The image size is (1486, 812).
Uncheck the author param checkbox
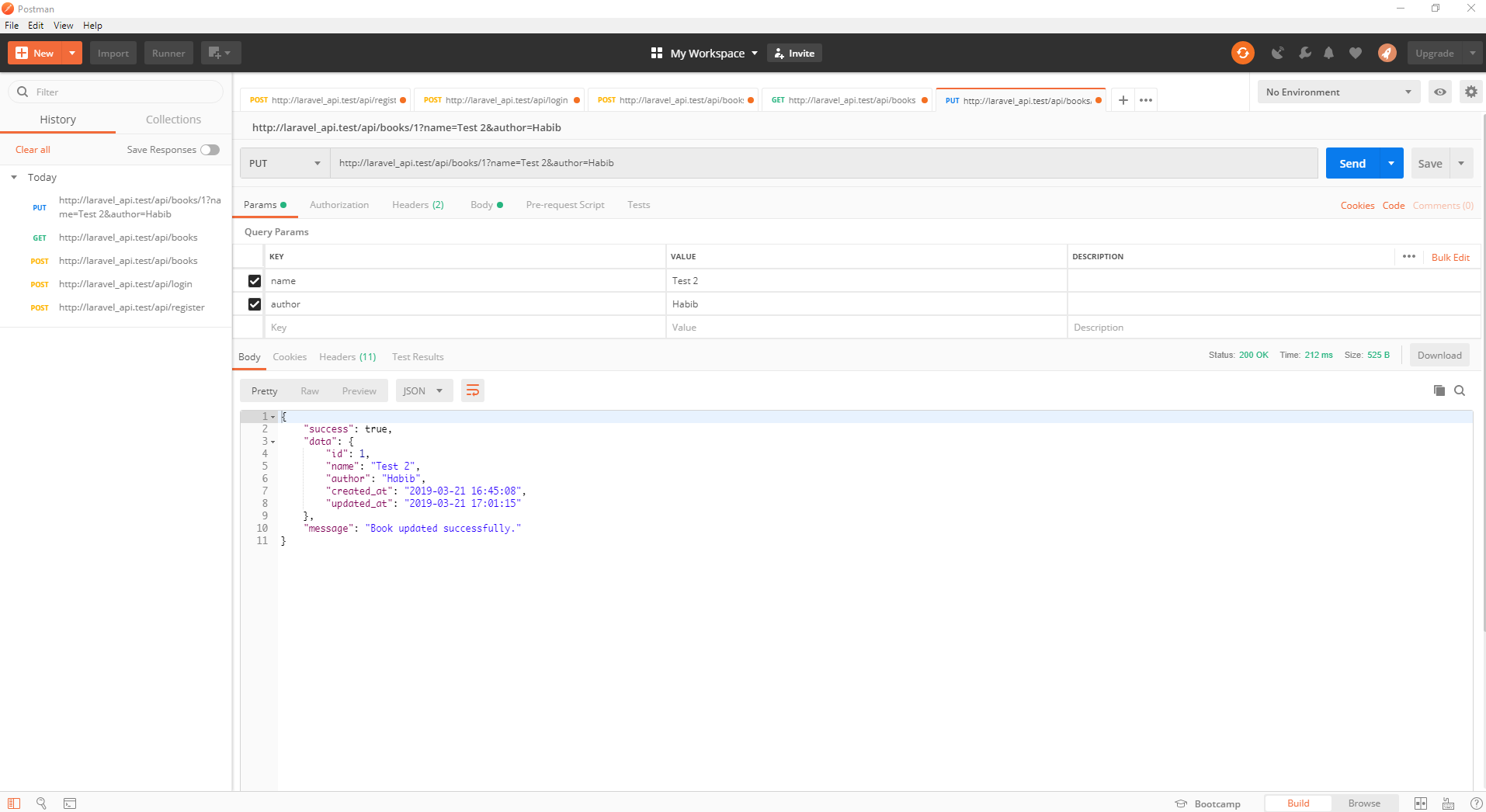(254, 304)
